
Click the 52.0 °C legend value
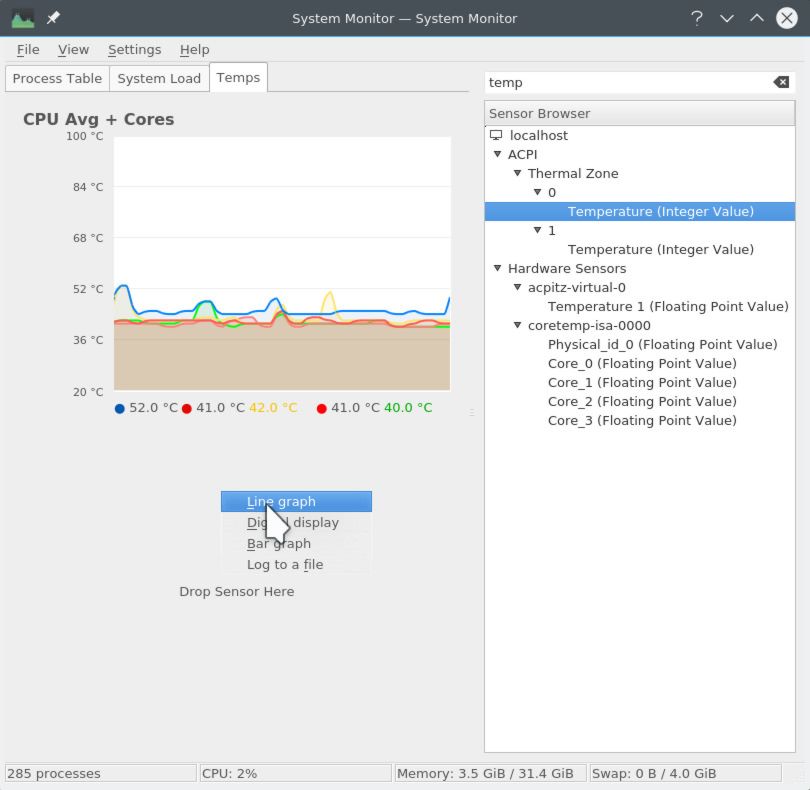153,408
